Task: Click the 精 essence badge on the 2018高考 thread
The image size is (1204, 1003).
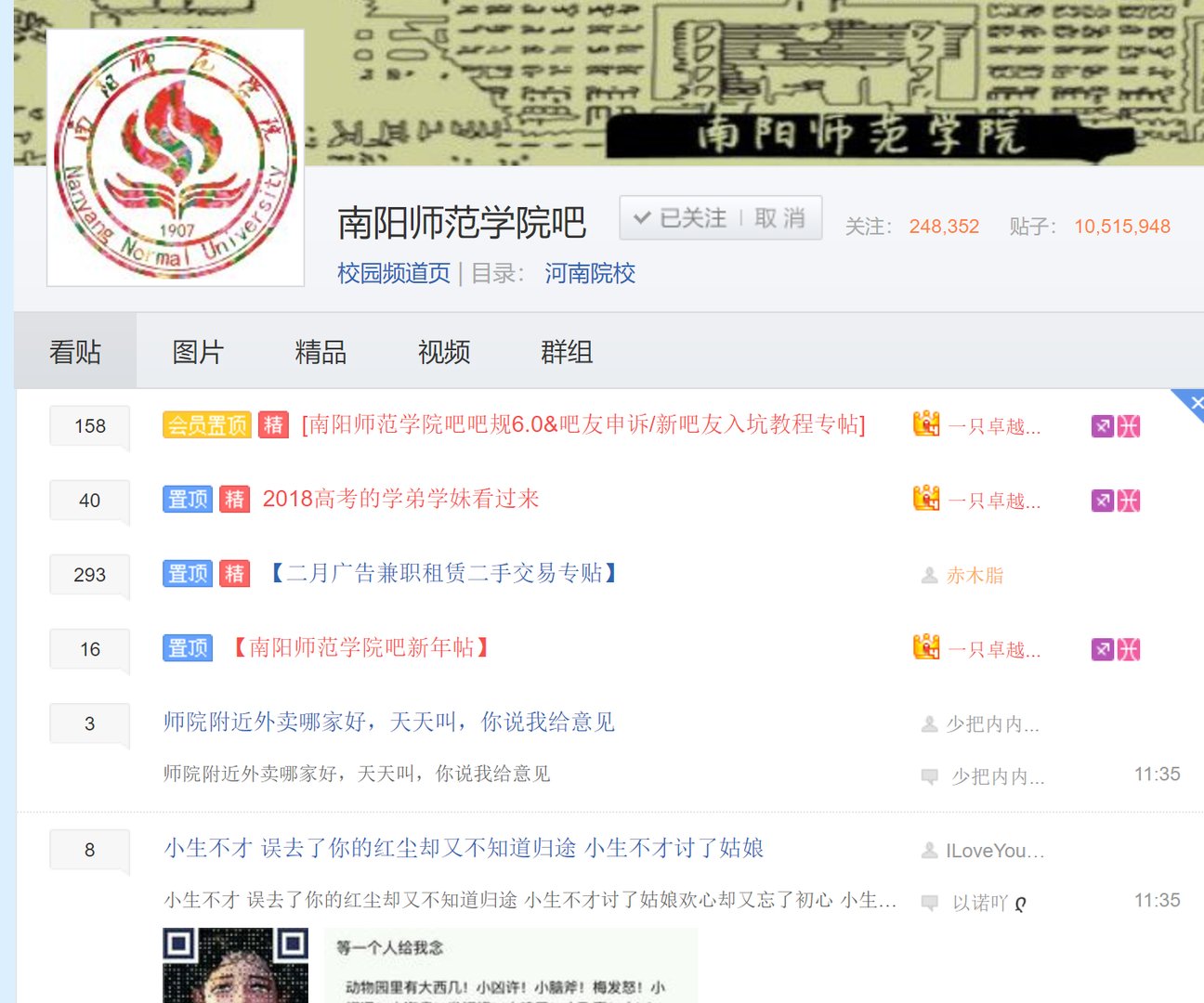Action: (x=234, y=499)
